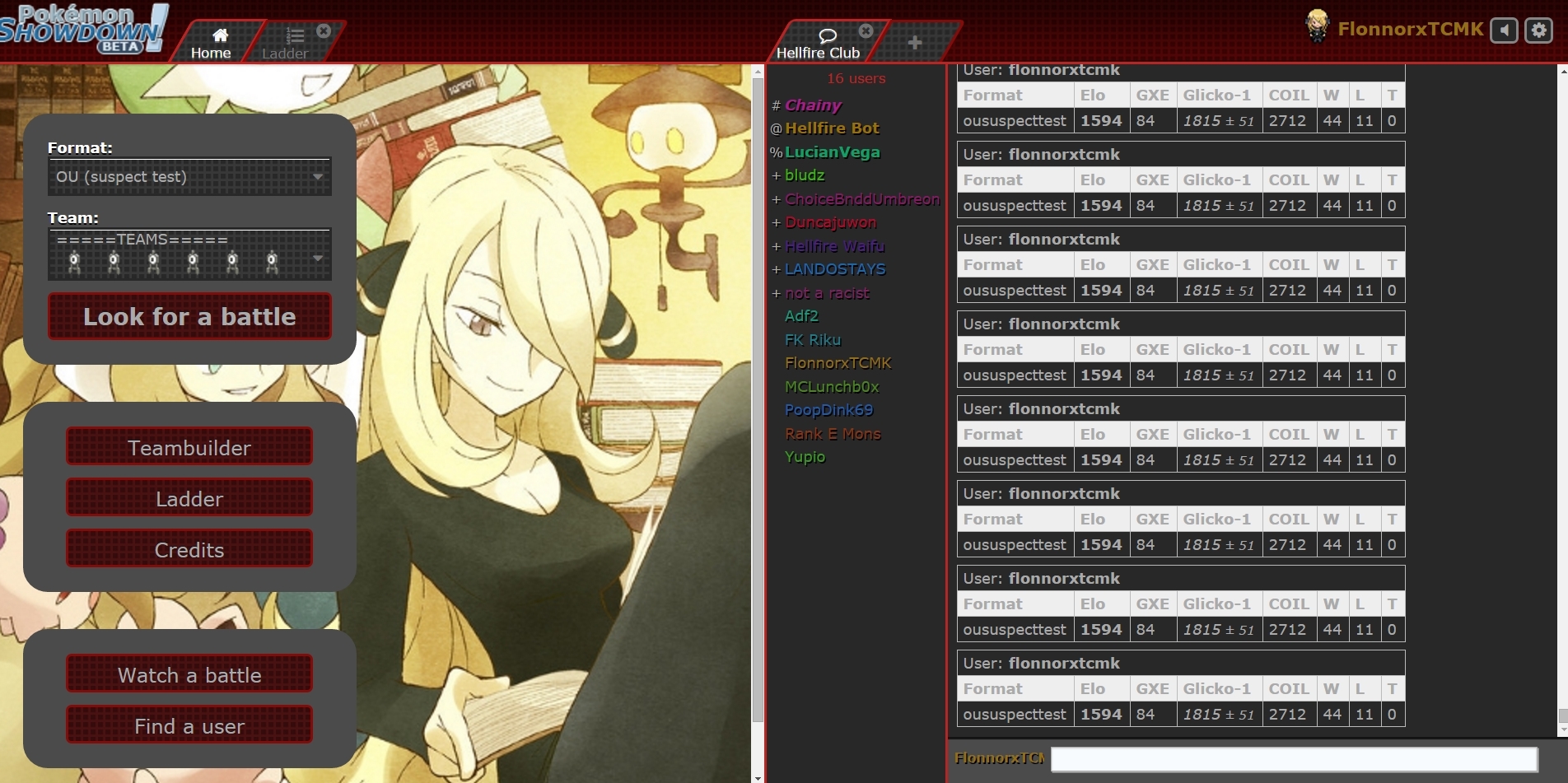Open the Format selector showing OU (suspect test)
Viewport: 1568px width, 783px height.
[x=189, y=177]
